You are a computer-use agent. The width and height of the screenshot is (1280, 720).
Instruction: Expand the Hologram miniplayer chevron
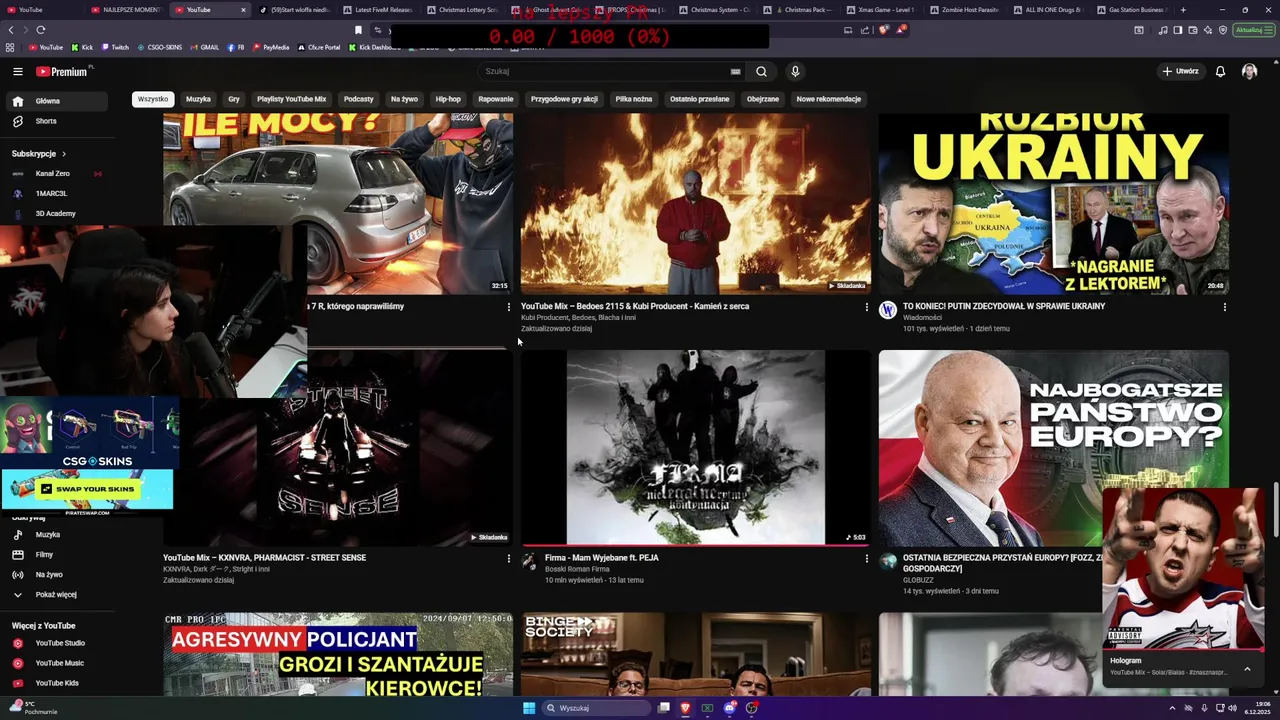coord(1247,669)
